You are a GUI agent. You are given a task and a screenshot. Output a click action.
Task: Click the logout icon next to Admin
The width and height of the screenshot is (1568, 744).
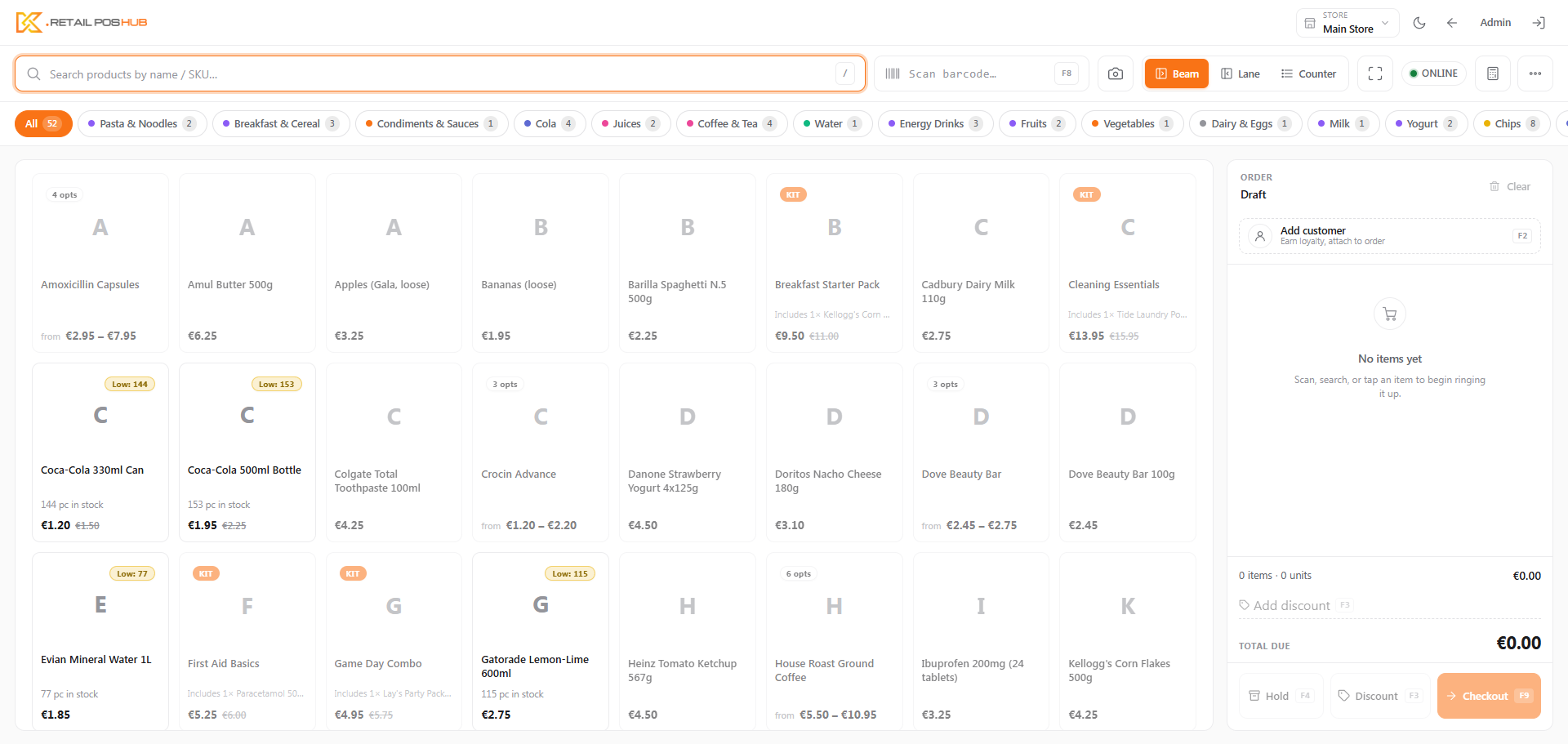point(1539,23)
